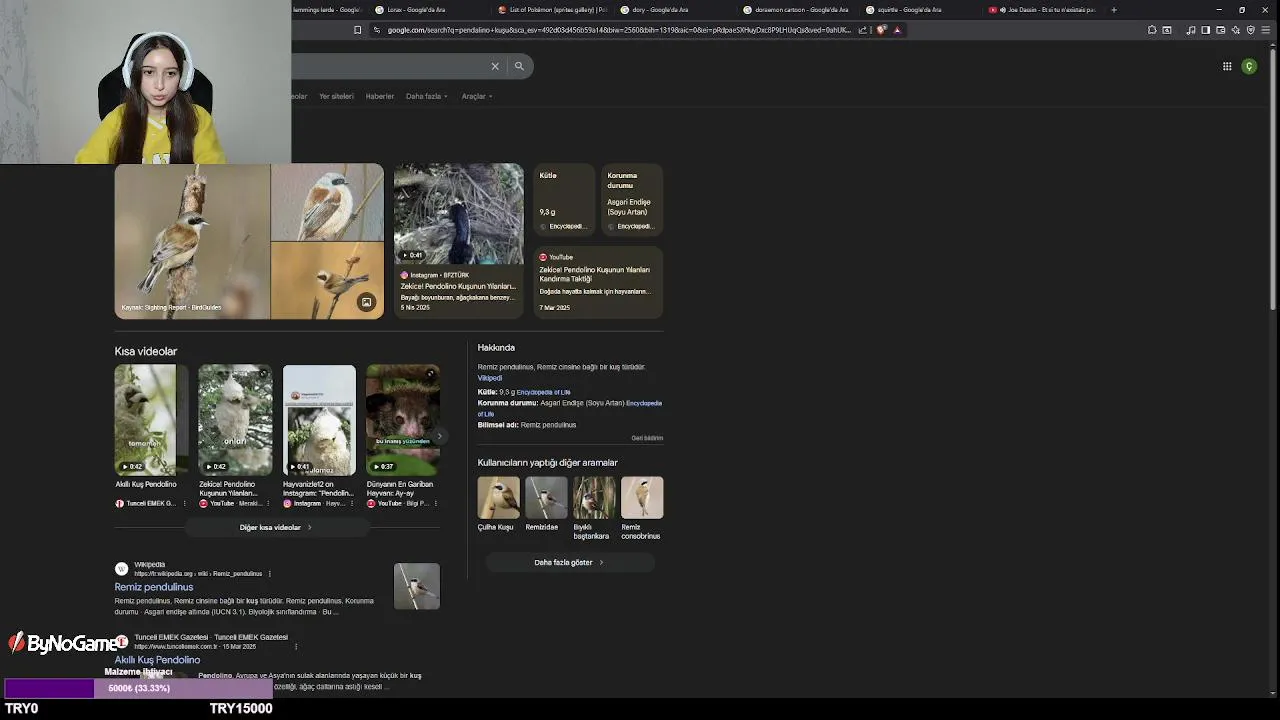Open a new browser tab
Viewport: 1280px width, 720px height.
click(1113, 10)
